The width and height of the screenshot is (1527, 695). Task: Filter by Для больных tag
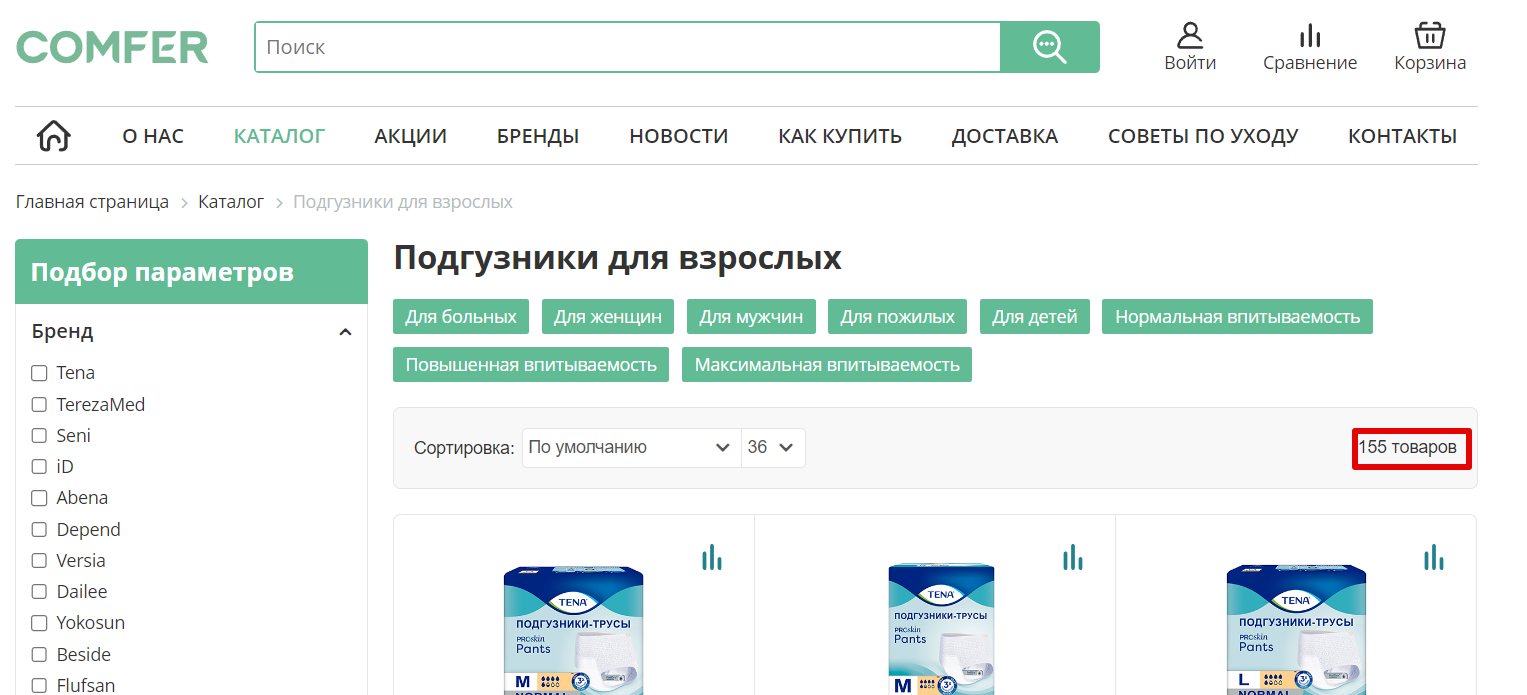tap(461, 317)
